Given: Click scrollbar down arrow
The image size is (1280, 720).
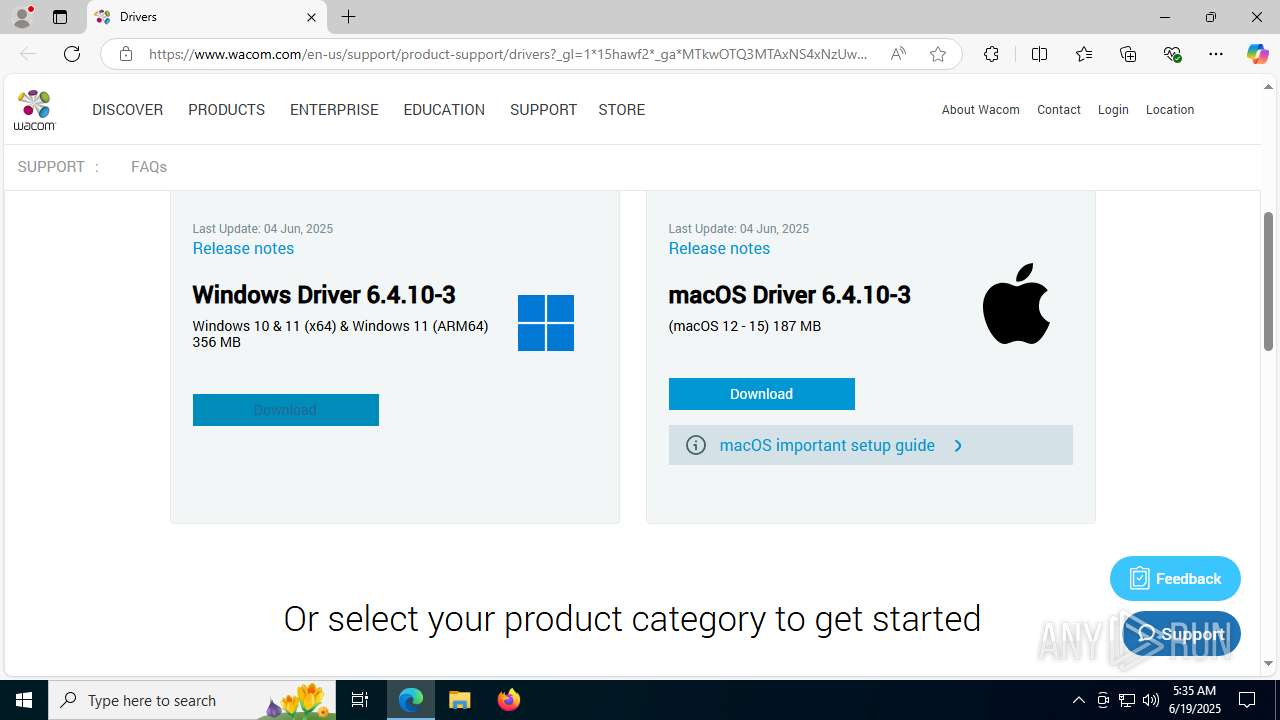Looking at the screenshot, I should tap(1268, 663).
